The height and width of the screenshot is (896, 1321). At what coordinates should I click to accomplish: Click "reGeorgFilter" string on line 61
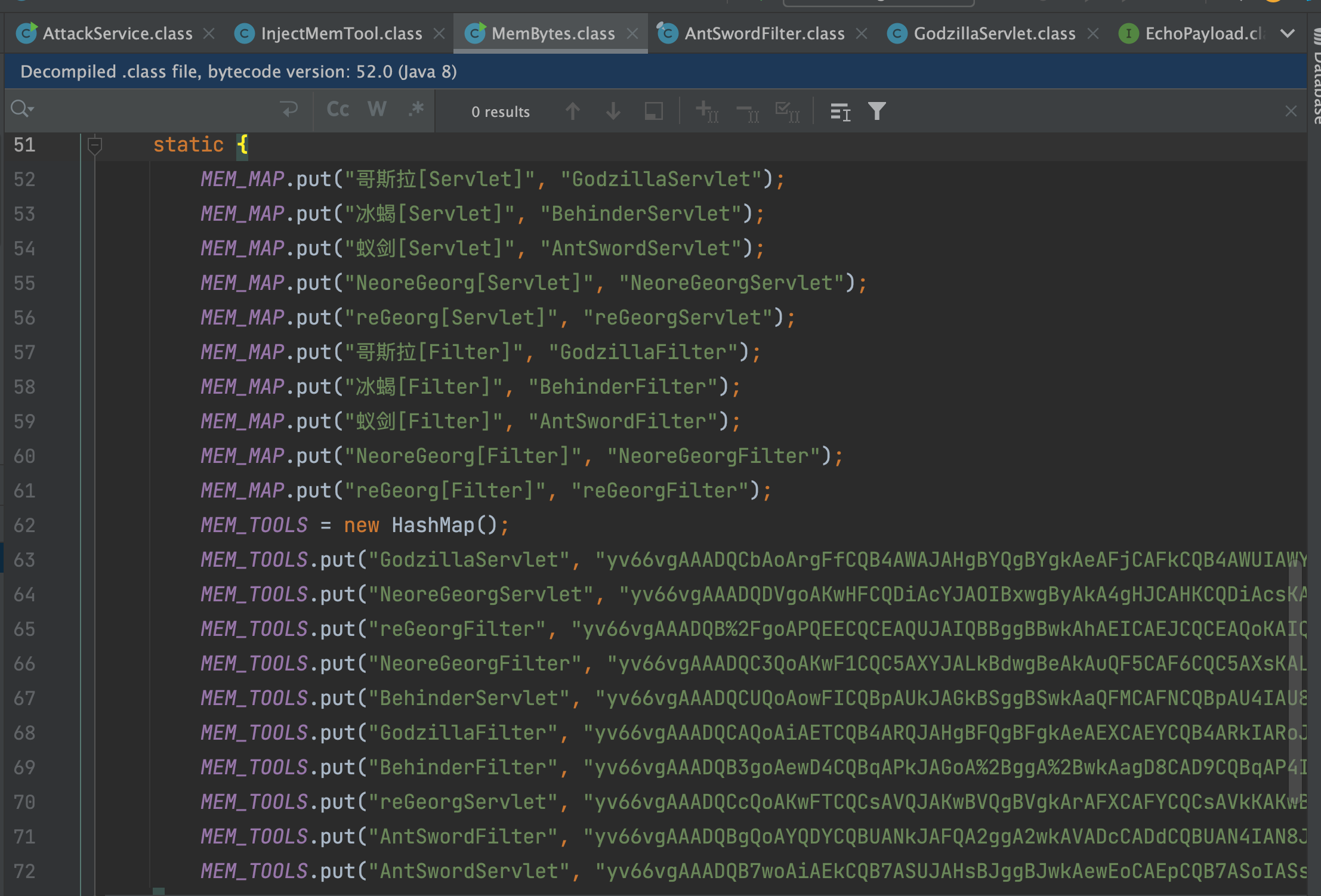tap(660, 491)
